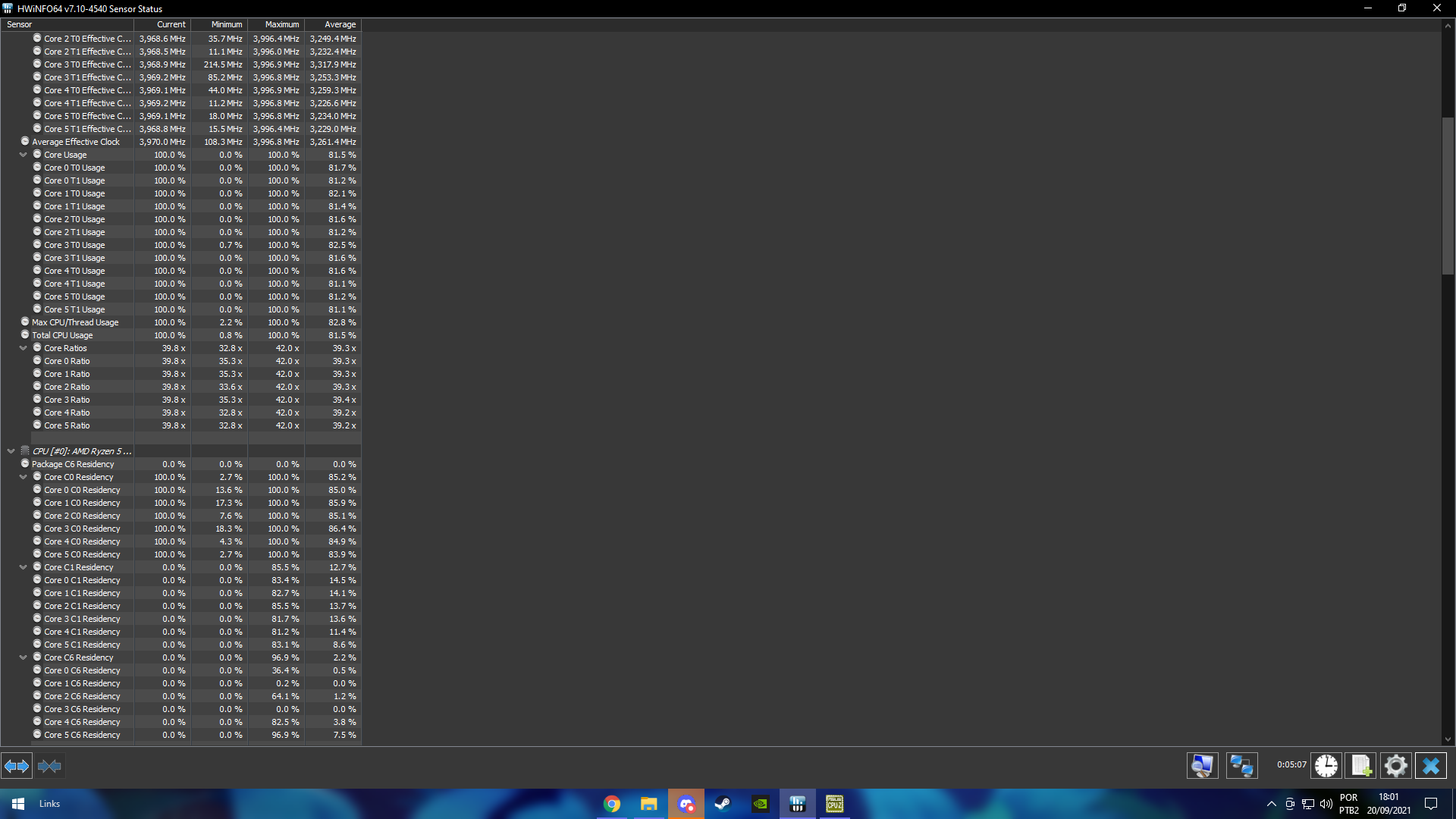Click the Links toolbar on the taskbar
This screenshot has height=819, width=1456.
tap(49, 804)
